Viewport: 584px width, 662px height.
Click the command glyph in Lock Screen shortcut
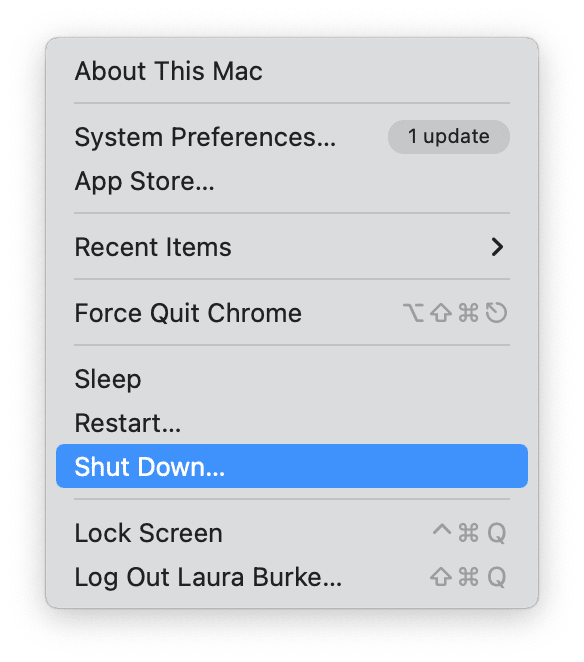468,533
